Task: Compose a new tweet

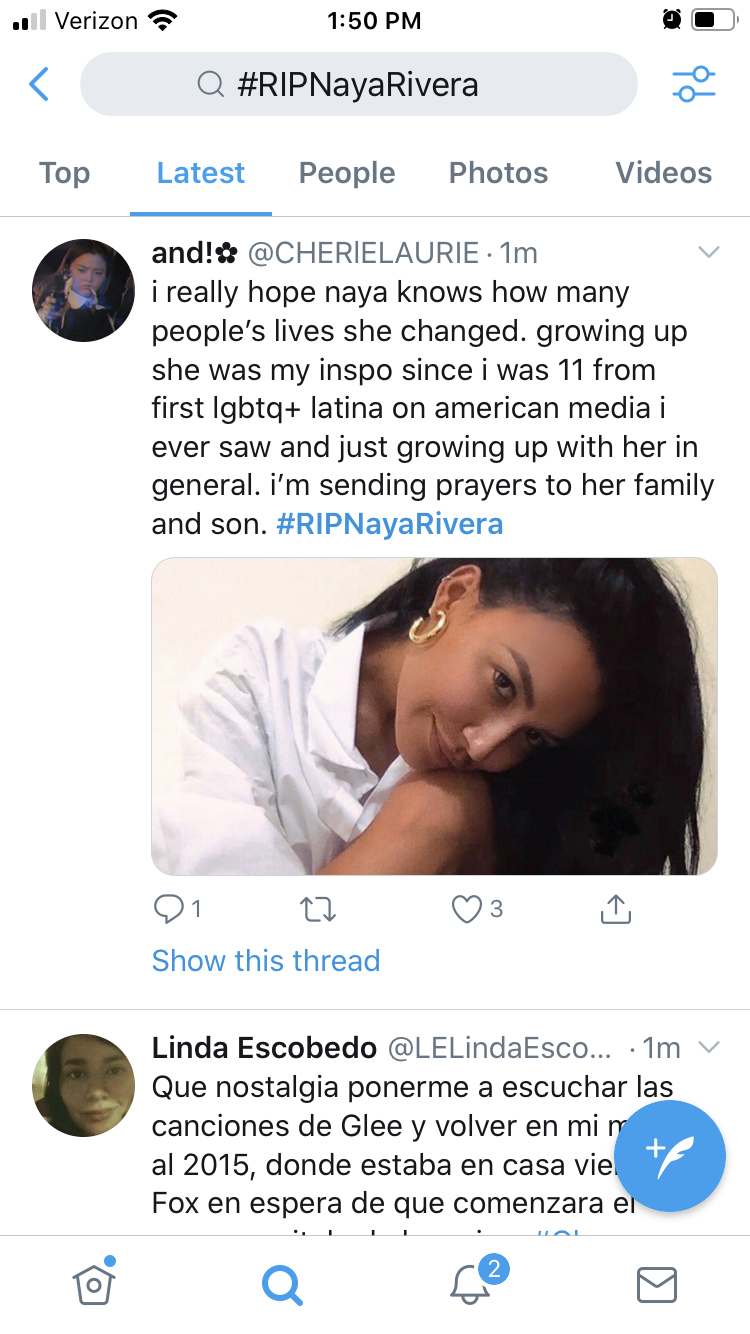Action: click(670, 1156)
